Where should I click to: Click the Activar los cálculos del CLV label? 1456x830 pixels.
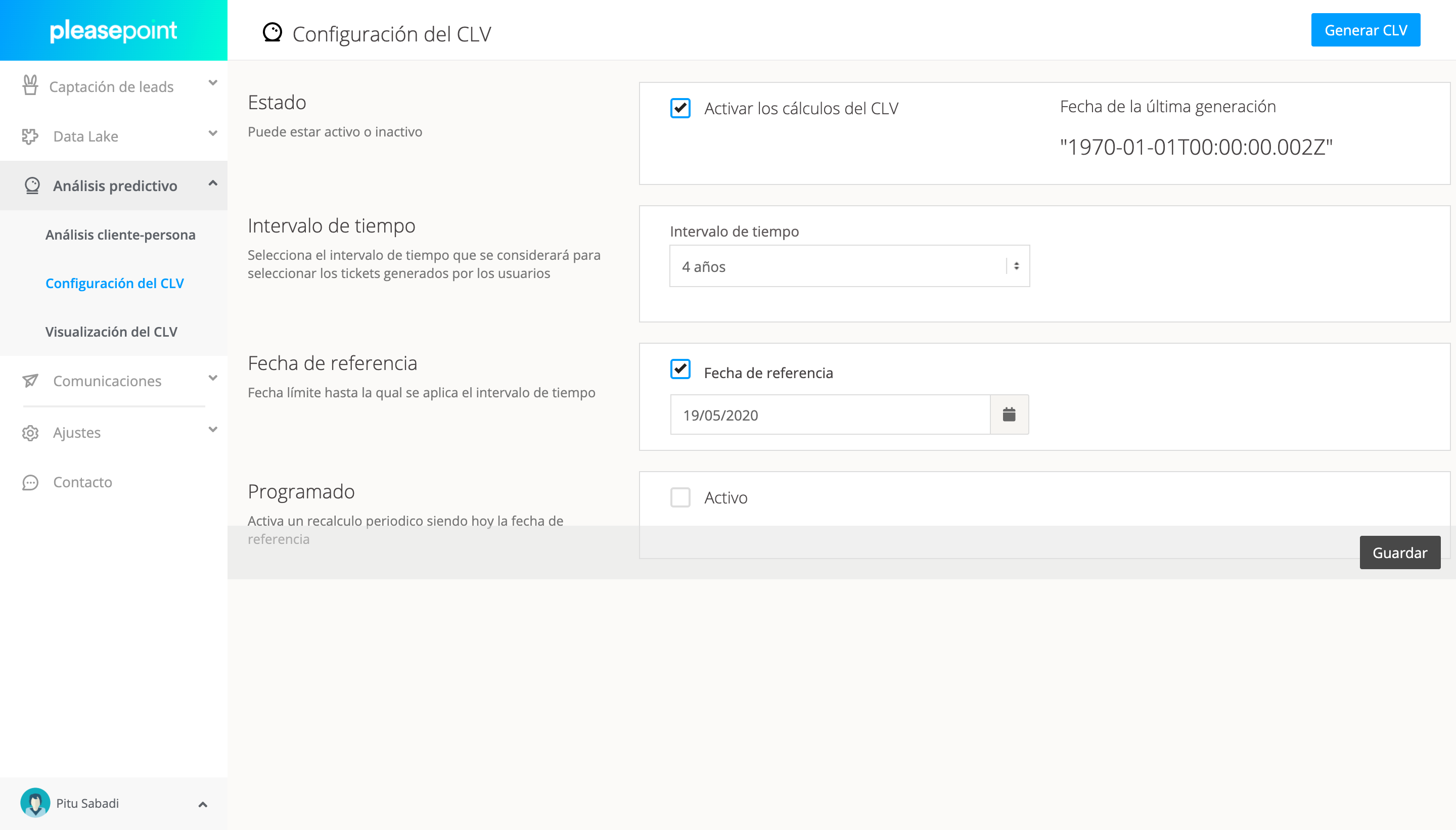click(801, 108)
